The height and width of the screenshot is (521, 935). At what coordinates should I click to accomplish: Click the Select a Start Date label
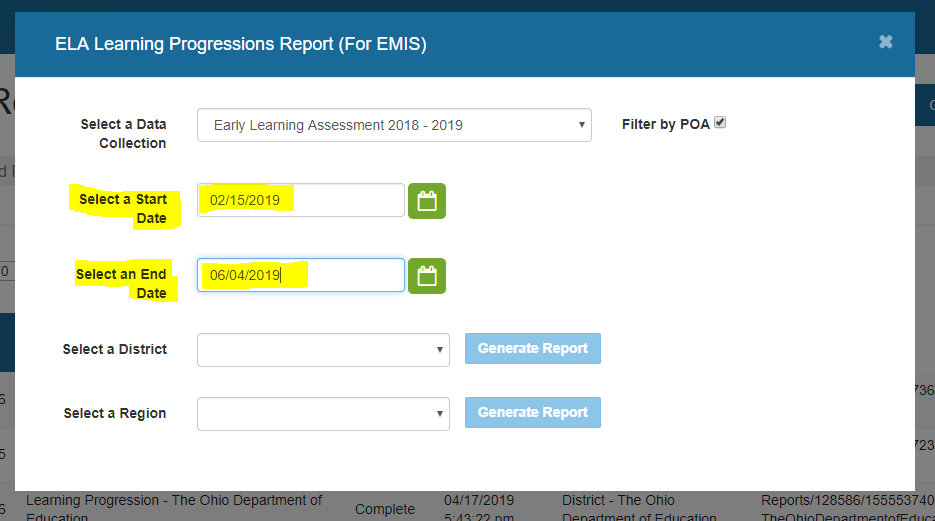123,208
